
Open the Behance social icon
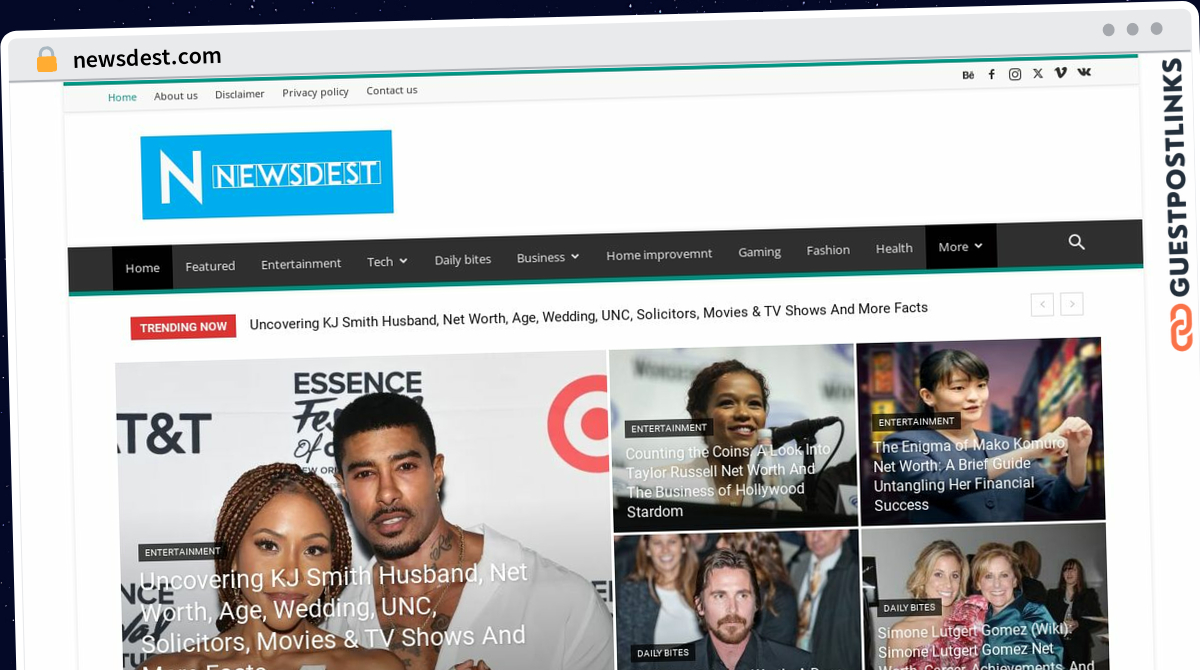968,75
